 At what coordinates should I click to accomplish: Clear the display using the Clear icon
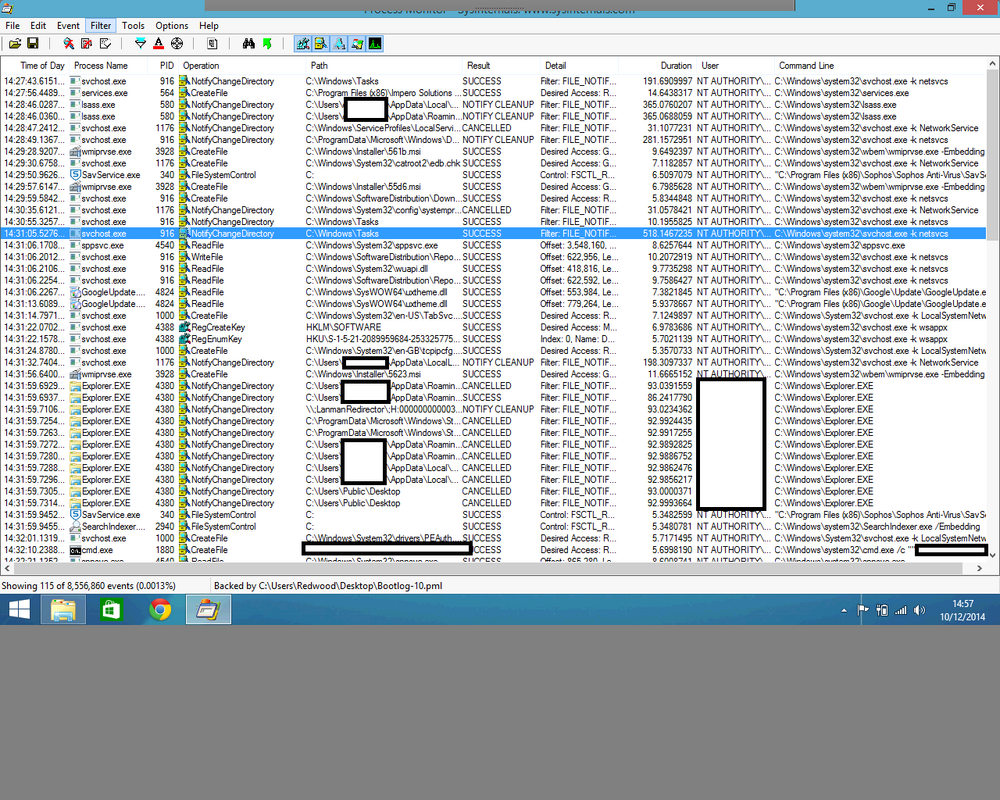pyautogui.click(x=105, y=43)
